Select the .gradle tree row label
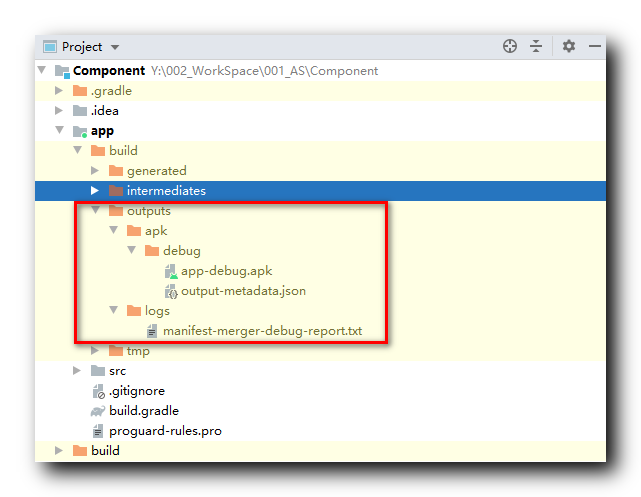This screenshot has width=641, height=497. click(x=111, y=91)
